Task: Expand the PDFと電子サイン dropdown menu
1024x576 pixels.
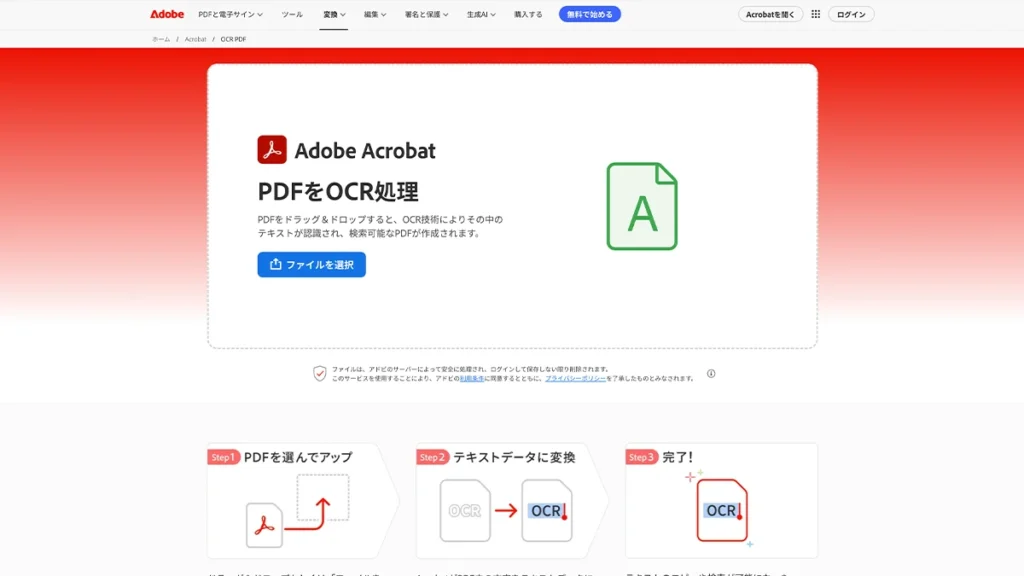Action: 231,14
